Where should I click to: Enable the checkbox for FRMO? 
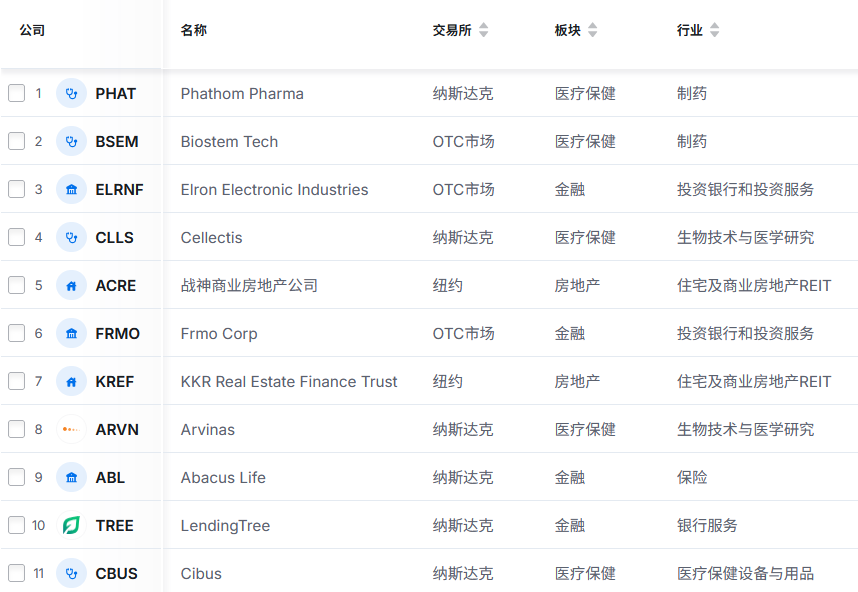pos(16,333)
